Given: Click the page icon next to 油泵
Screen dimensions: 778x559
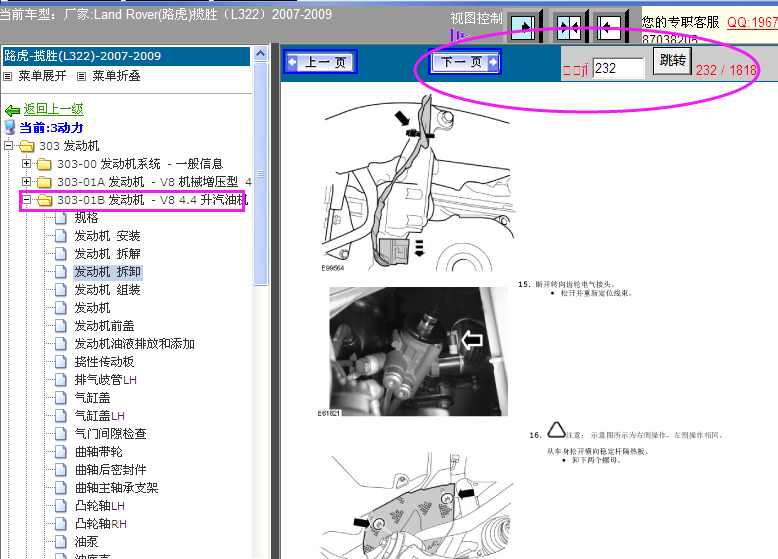Looking at the screenshot, I should [61, 542].
